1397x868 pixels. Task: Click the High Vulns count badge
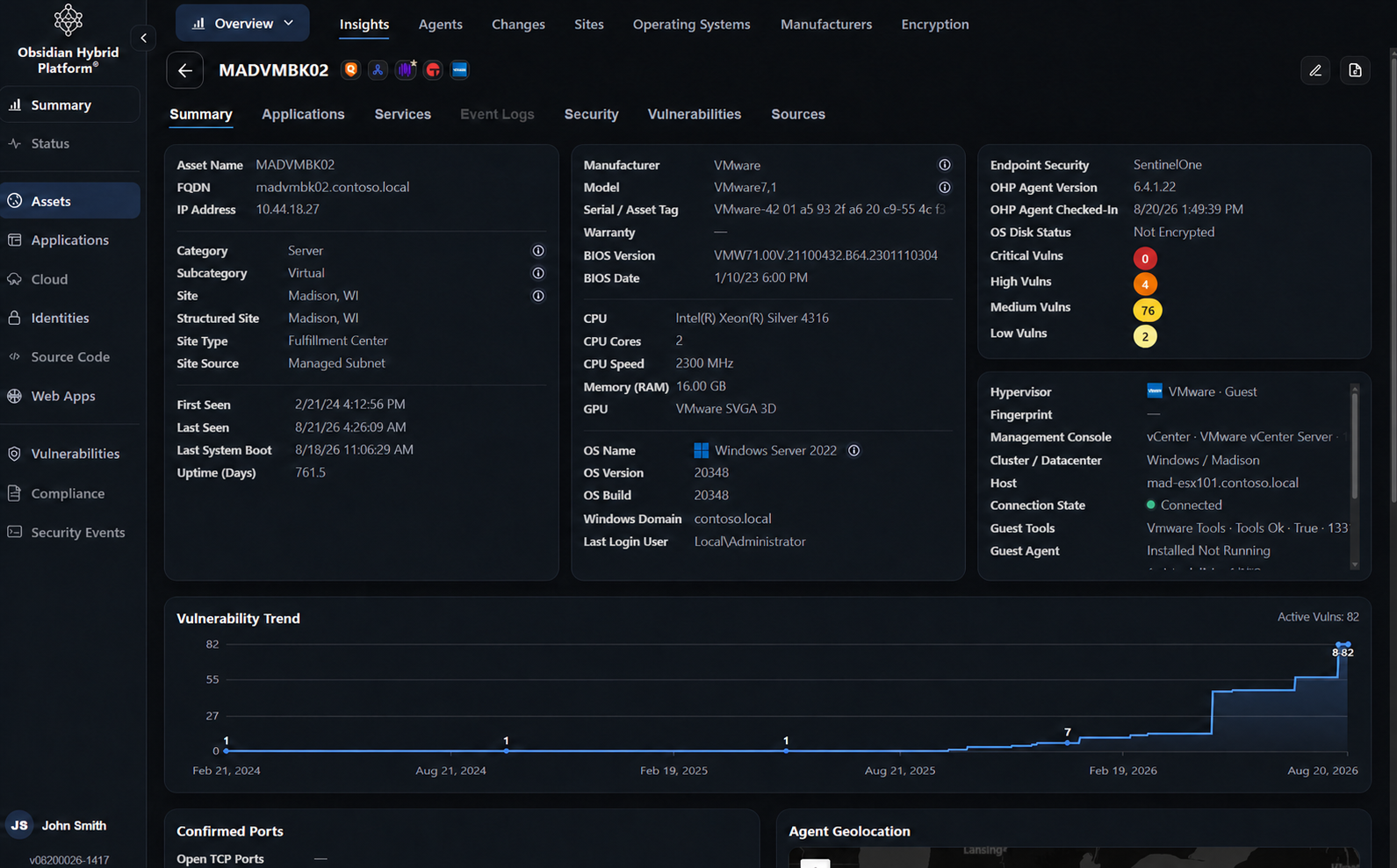coord(1145,284)
